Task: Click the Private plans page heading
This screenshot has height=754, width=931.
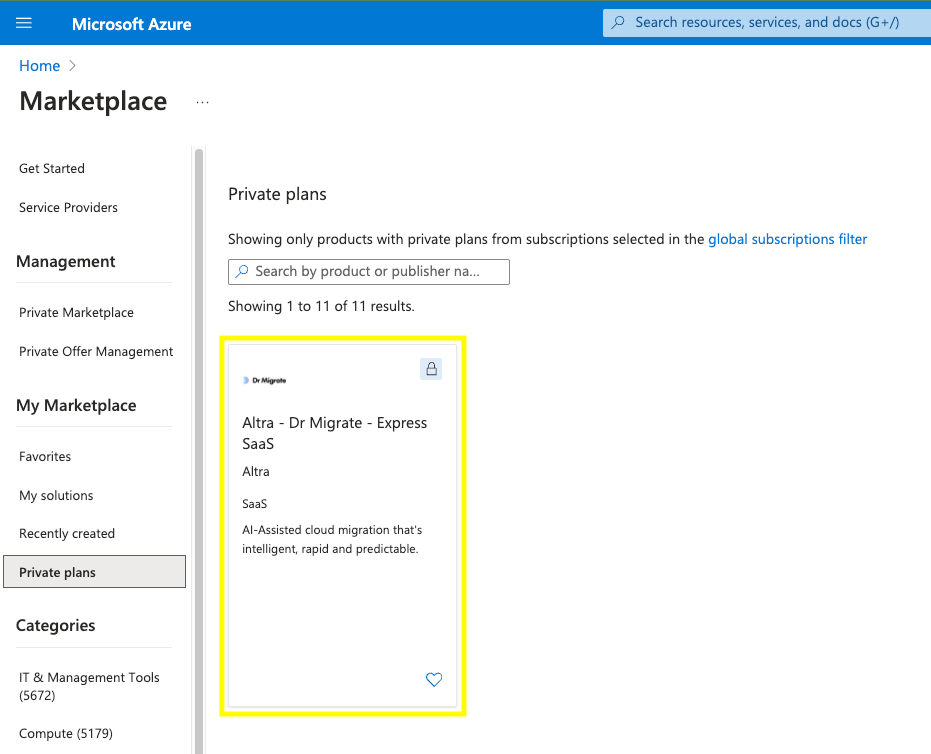Action: click(277, 194)
